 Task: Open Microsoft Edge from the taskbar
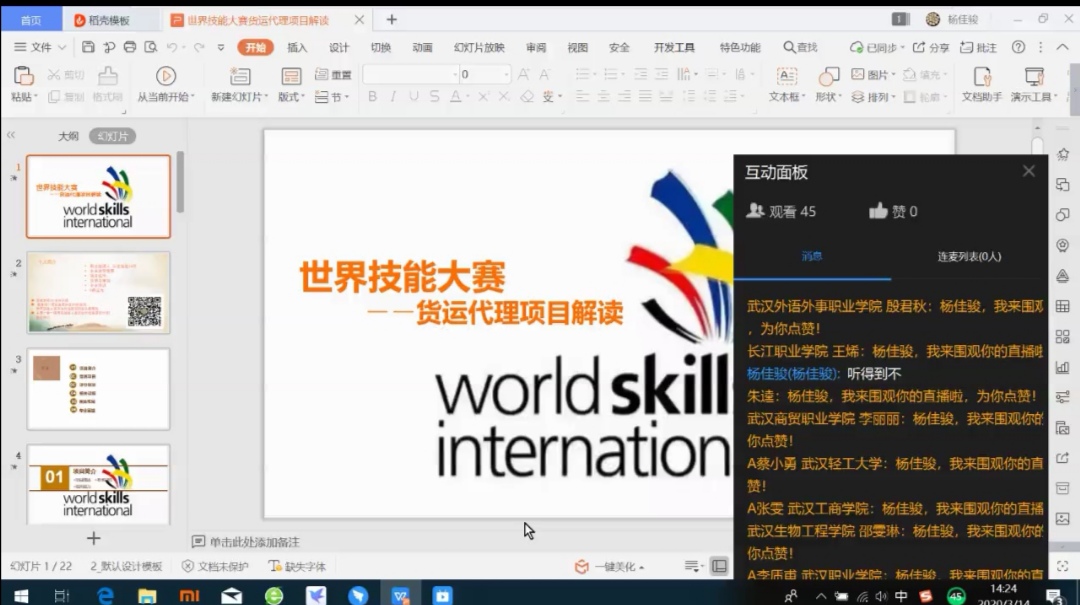pyautogui.click(x=105, y=595)
